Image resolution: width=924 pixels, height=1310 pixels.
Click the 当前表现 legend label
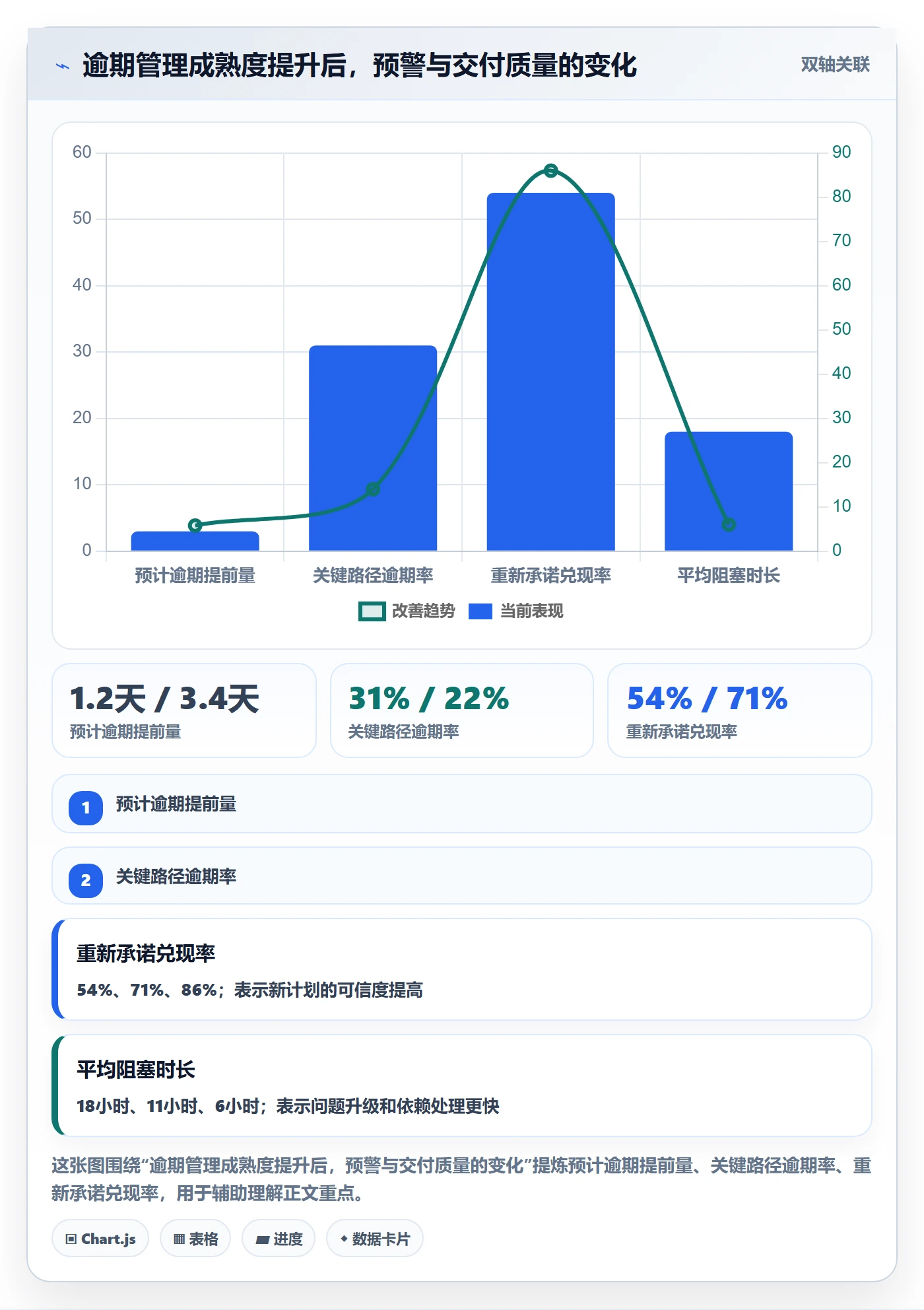click(531, 611)
